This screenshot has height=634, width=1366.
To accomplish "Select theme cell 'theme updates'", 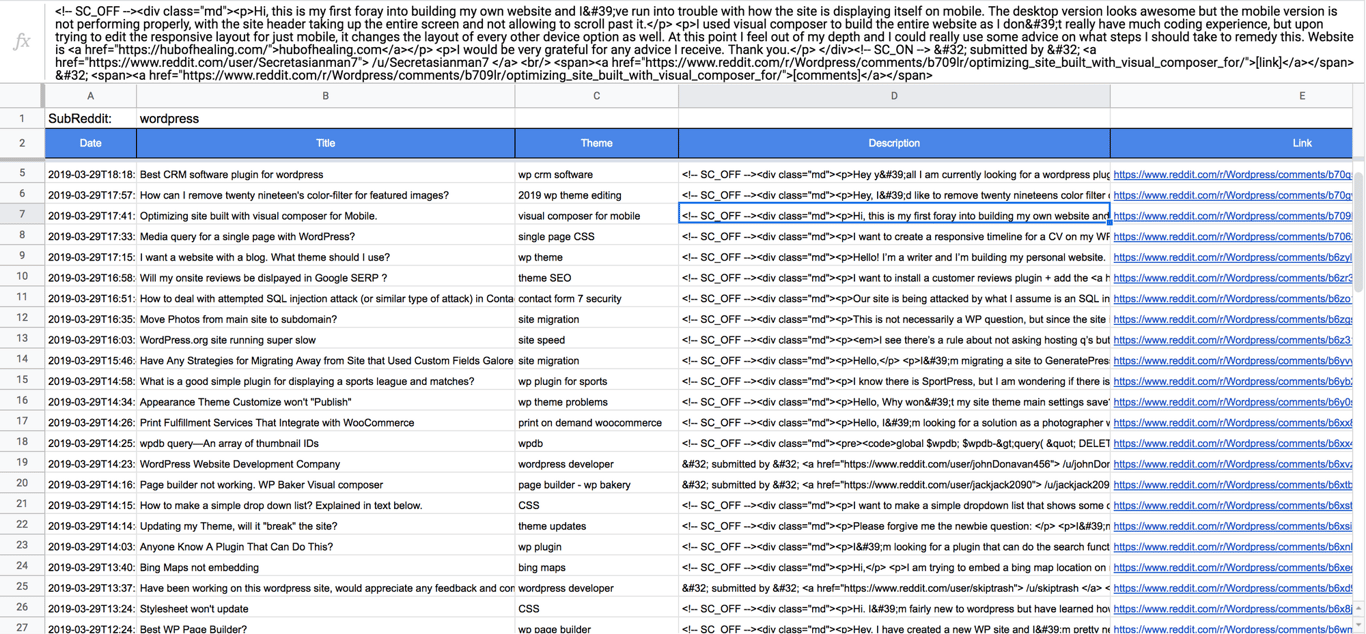I will point(596,525).
